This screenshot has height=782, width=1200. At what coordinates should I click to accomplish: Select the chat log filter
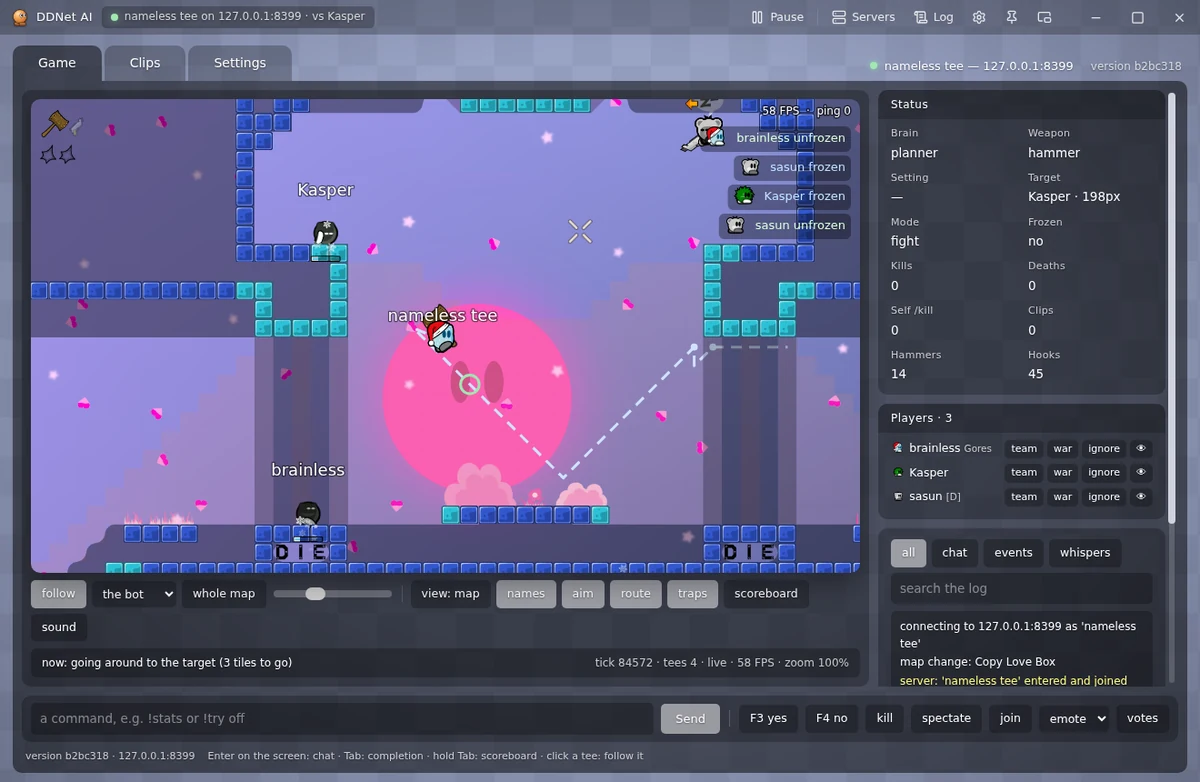click(x=955, y=552)
